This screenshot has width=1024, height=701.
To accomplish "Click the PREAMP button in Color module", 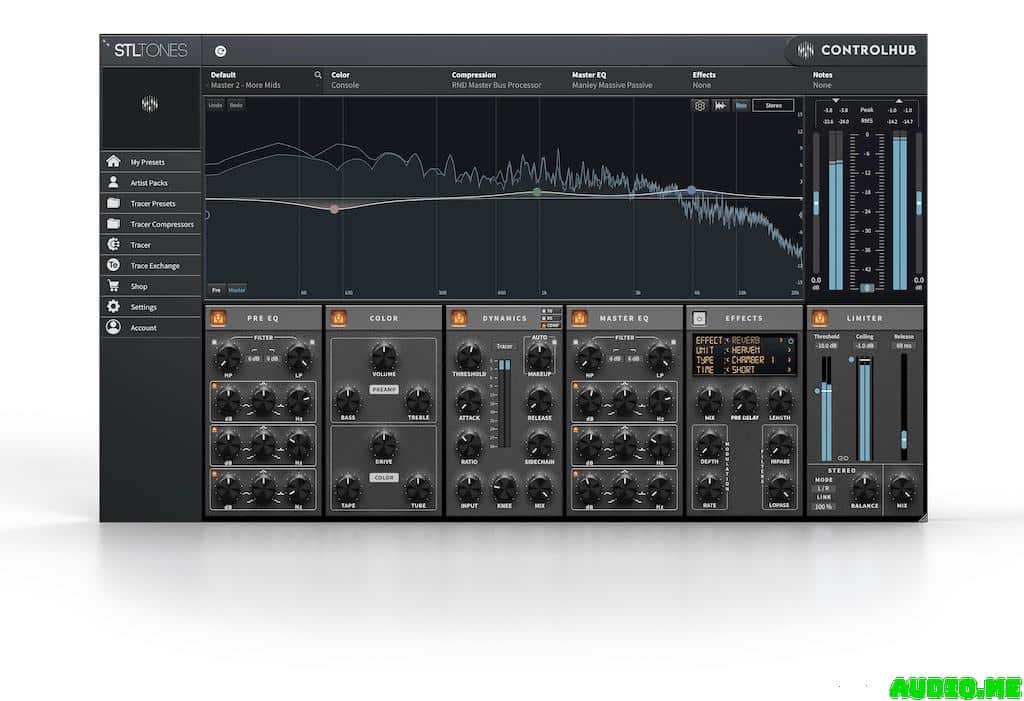I will pyautogui.click(x=384, y=389).
